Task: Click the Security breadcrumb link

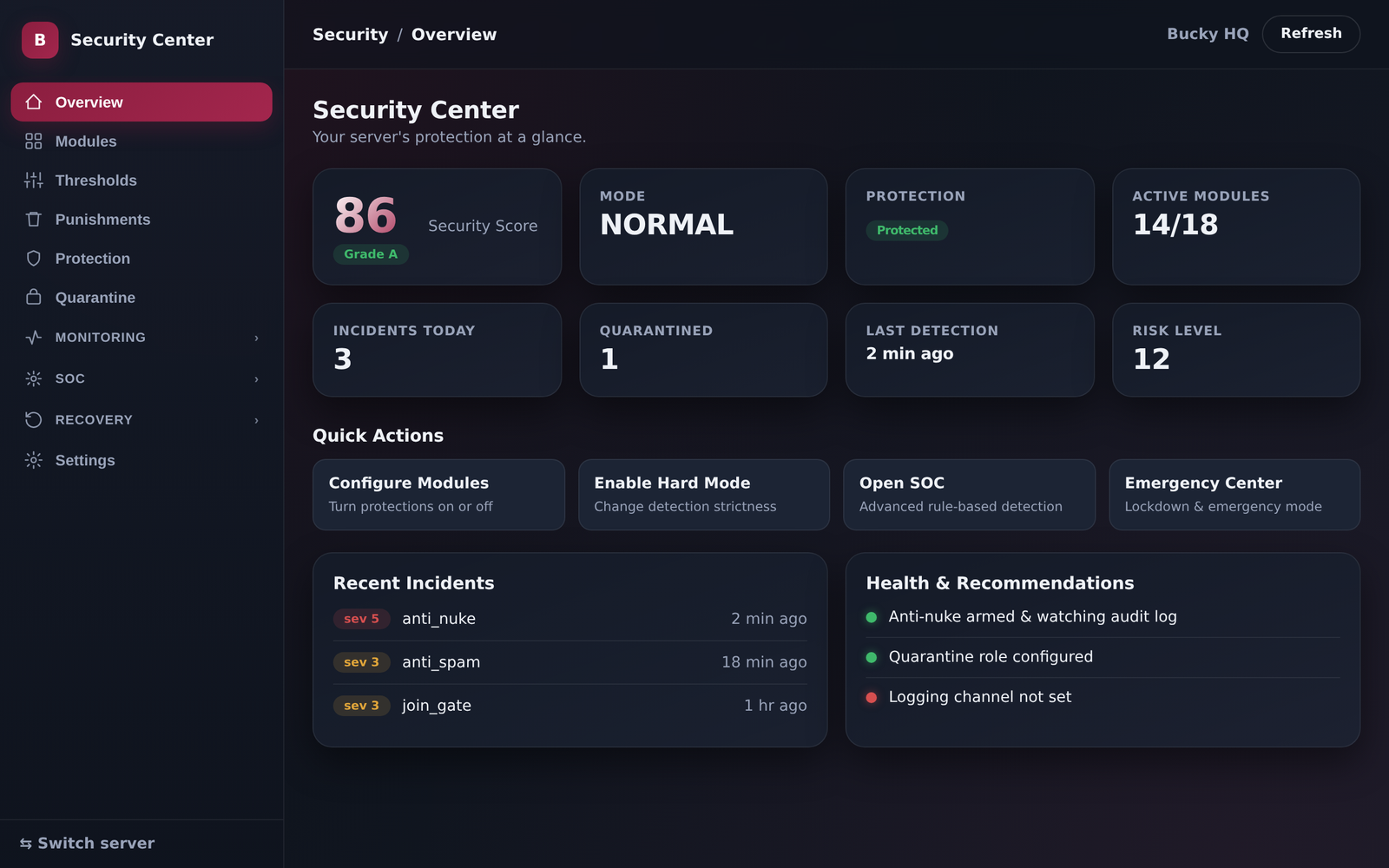Action: (351, 35)
